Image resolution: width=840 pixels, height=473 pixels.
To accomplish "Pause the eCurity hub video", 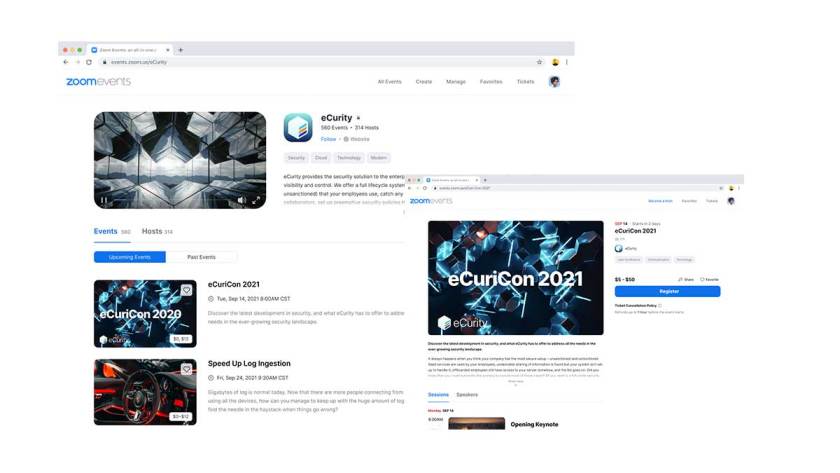I will coord(104,200).
